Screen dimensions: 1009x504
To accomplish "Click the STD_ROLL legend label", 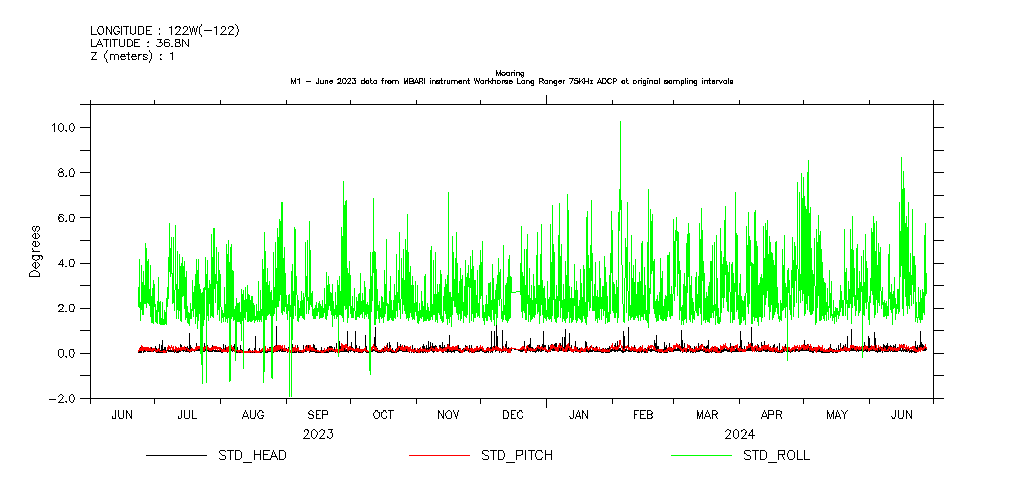I will [776, 456].
